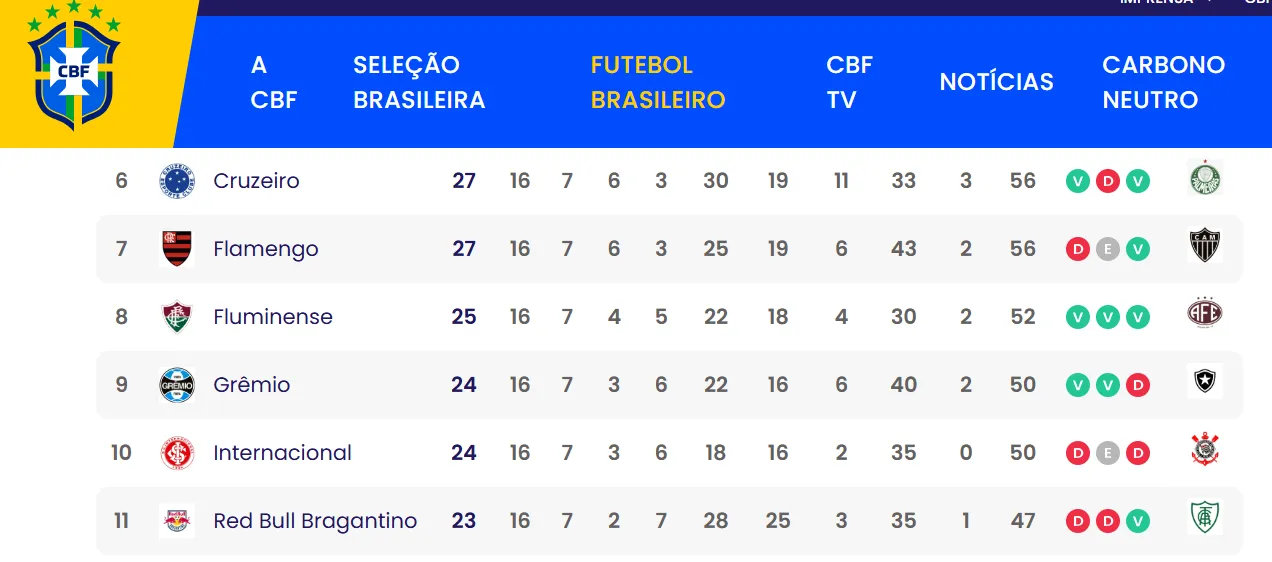This screenshot has height=562, width=1272.
Task: Click Botafogo crest in Grêmio row
Action: pos(1205,381)
